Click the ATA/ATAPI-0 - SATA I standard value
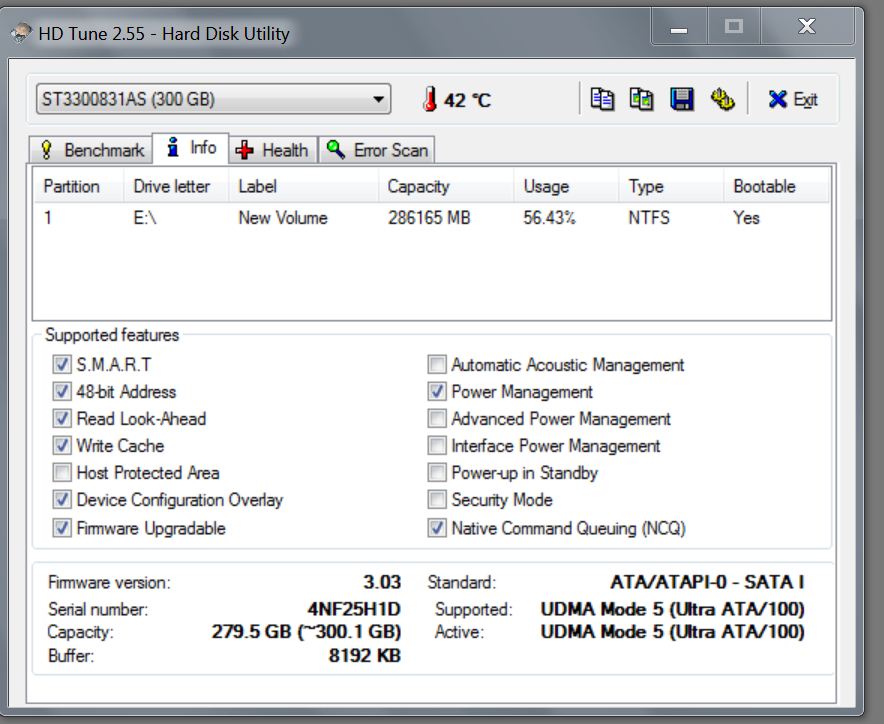884x724 pixels. (707, 582)
